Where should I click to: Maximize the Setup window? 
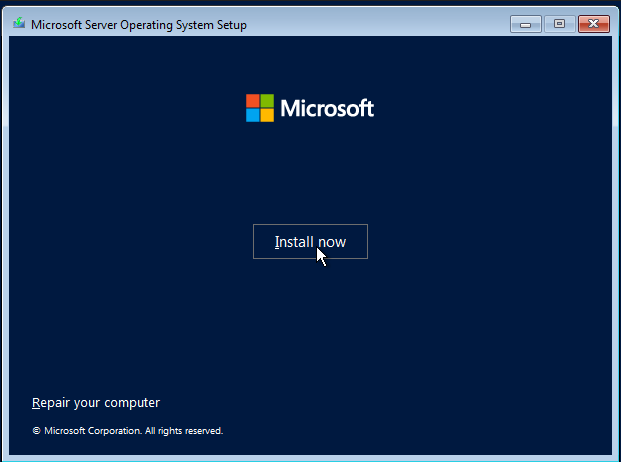click(x=559, y=25)
